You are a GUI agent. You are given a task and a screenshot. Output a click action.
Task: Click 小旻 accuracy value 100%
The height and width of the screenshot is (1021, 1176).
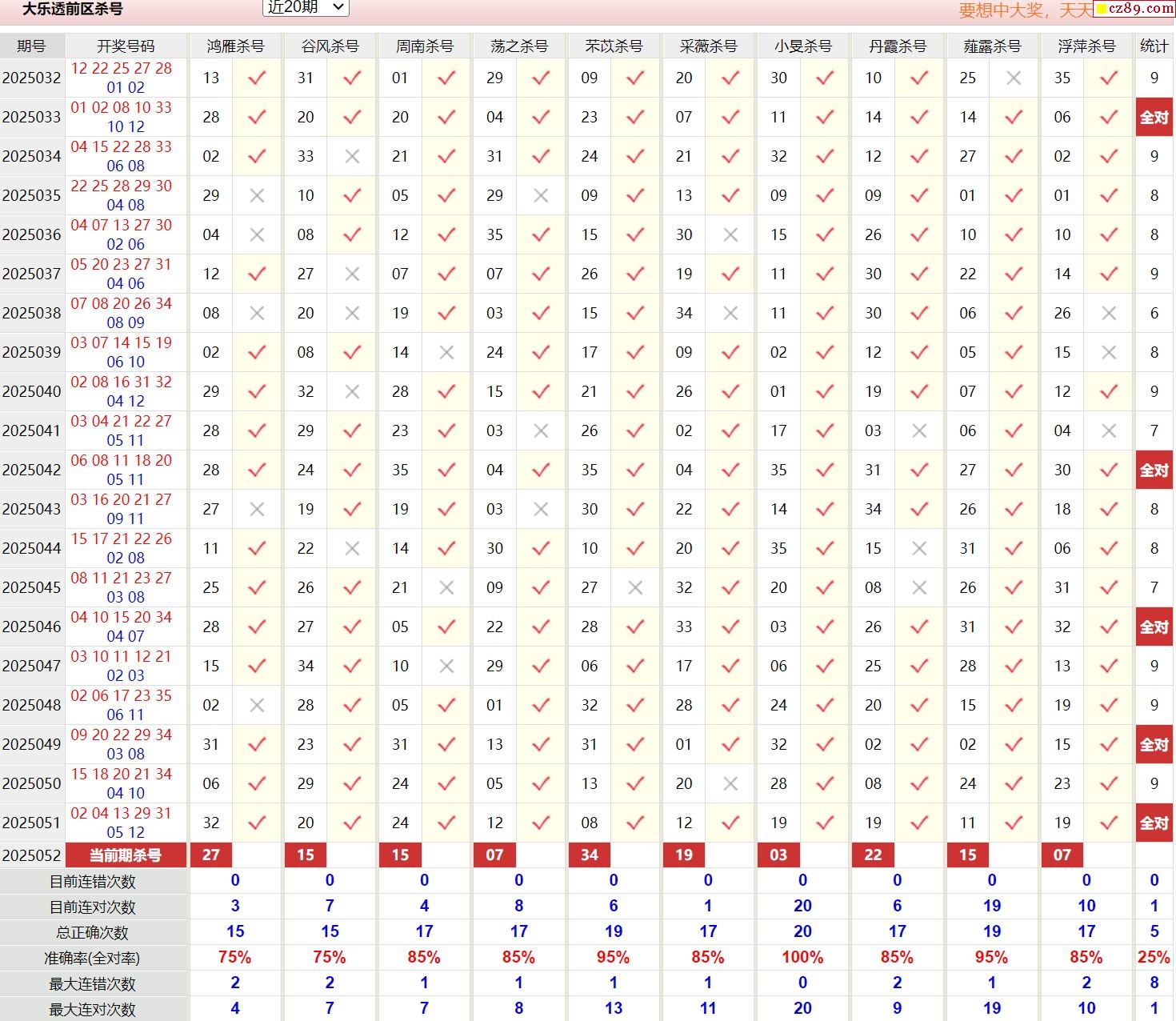(802, 958)
